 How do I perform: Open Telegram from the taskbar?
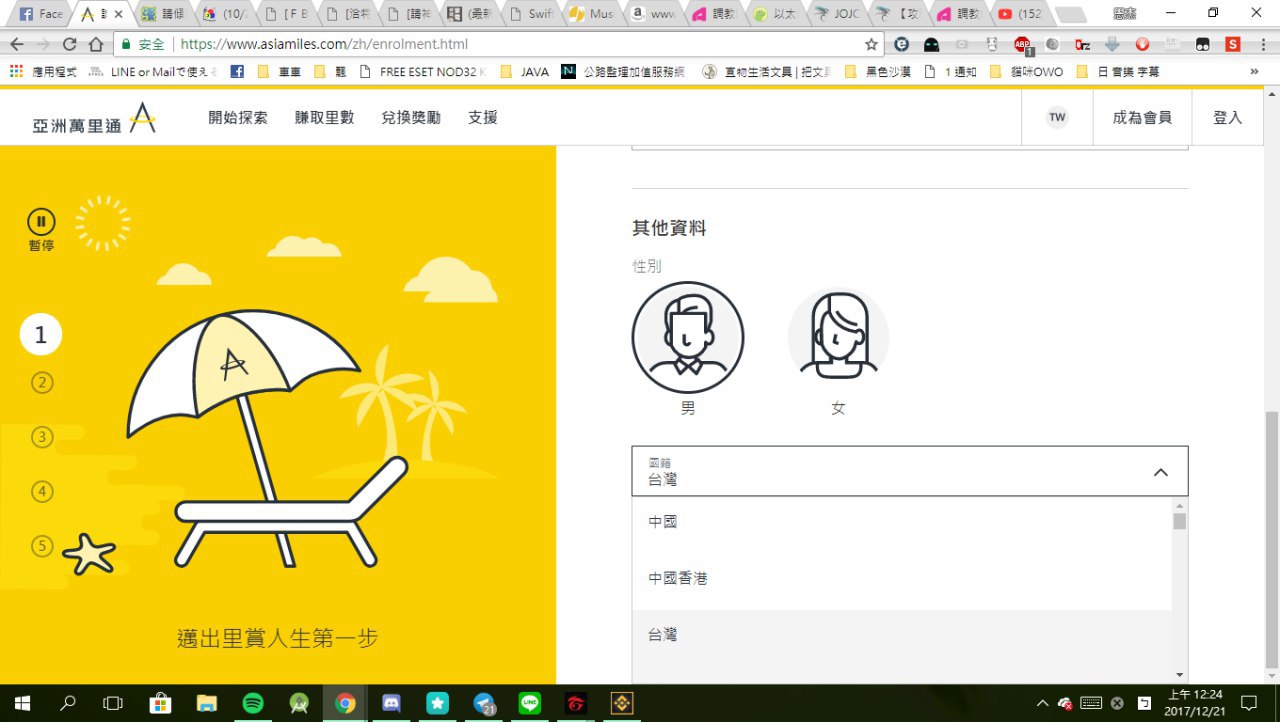tap(484, 703)
